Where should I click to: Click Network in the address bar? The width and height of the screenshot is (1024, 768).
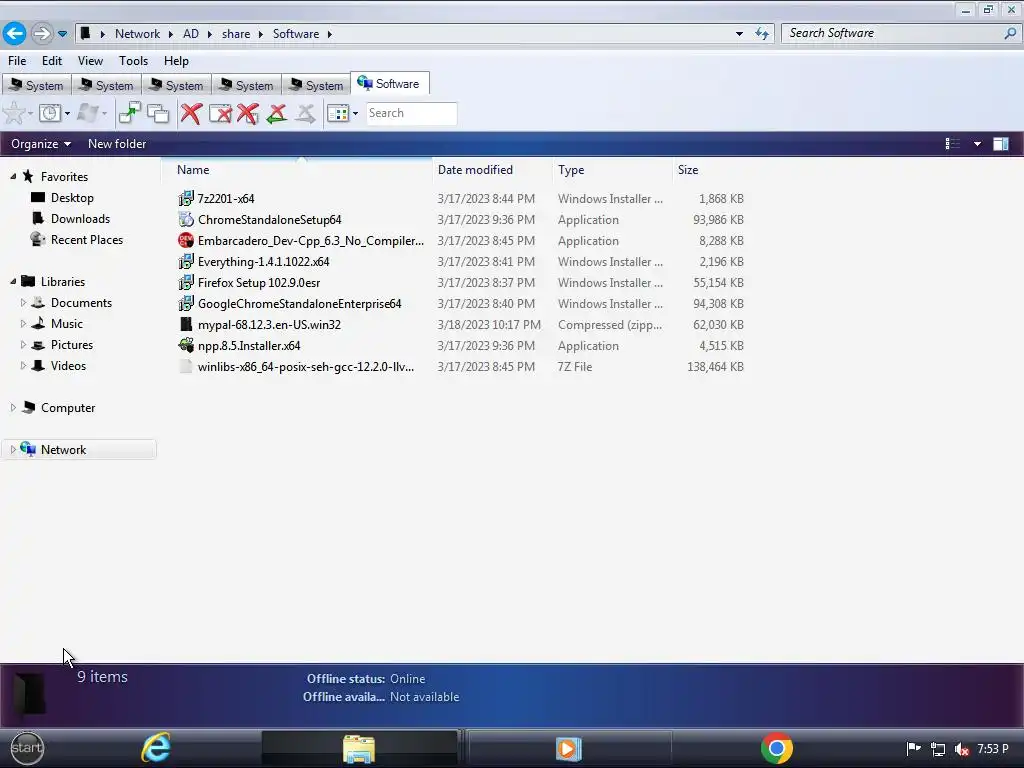[x=137, y=34]
